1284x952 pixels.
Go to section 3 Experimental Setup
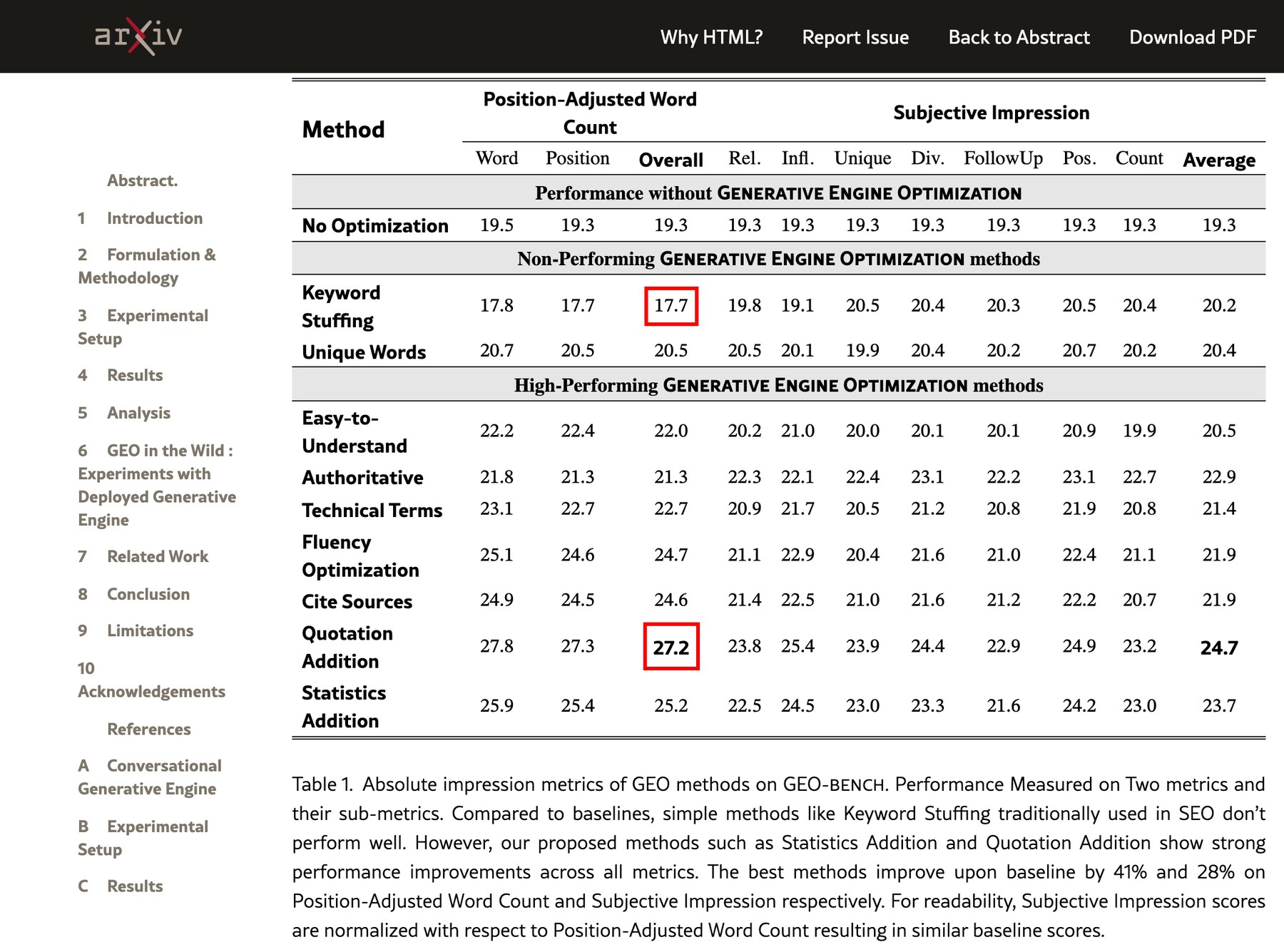coord(143,327)
